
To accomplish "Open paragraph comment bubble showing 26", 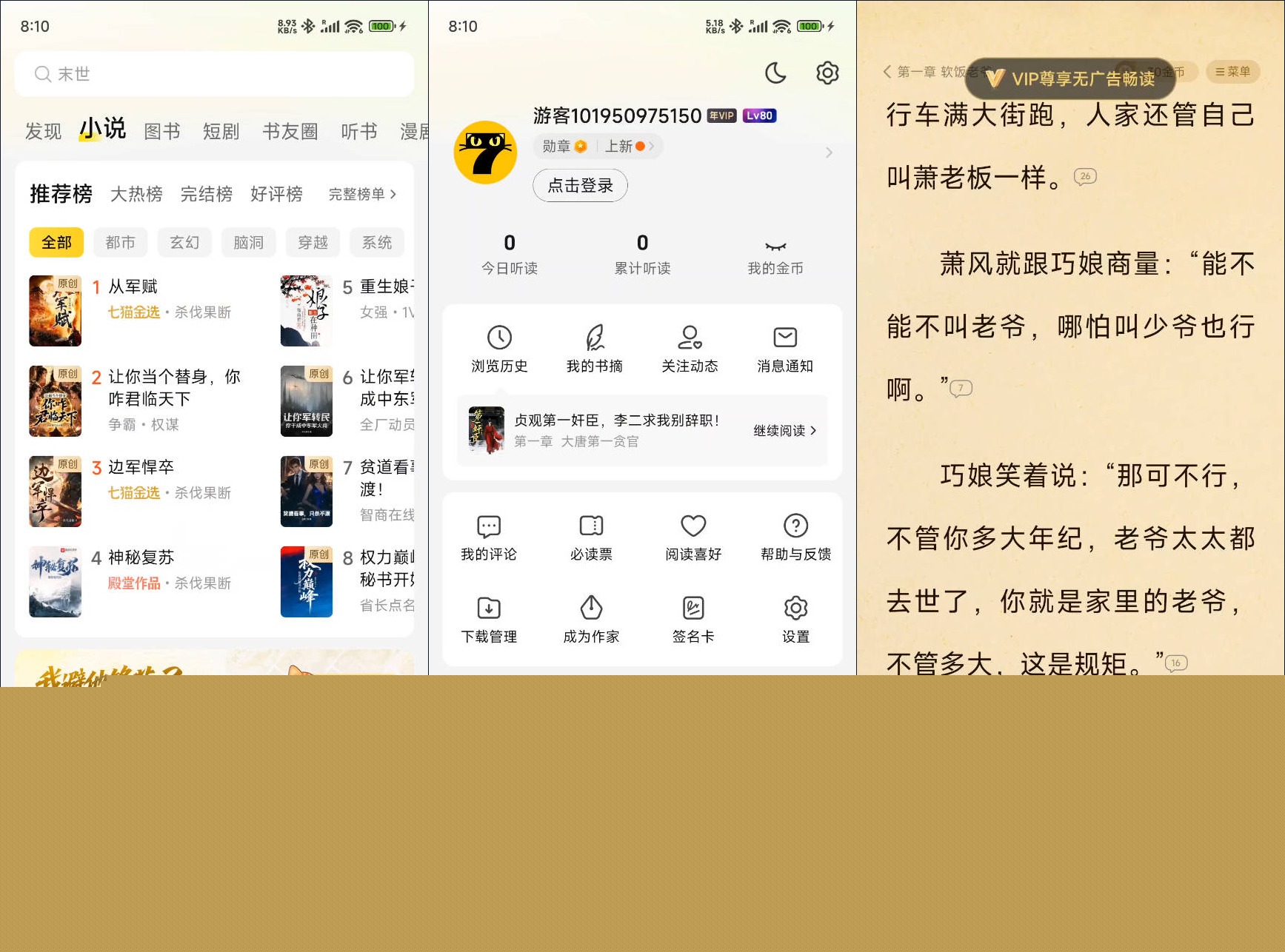I will pyautogui.click(x=1085, y=176).
